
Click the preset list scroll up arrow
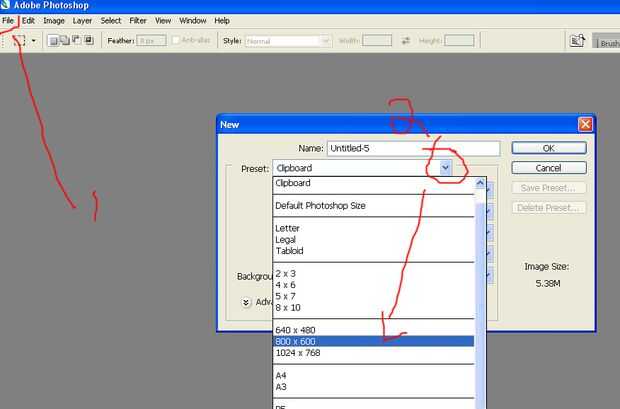click(480, 183)
